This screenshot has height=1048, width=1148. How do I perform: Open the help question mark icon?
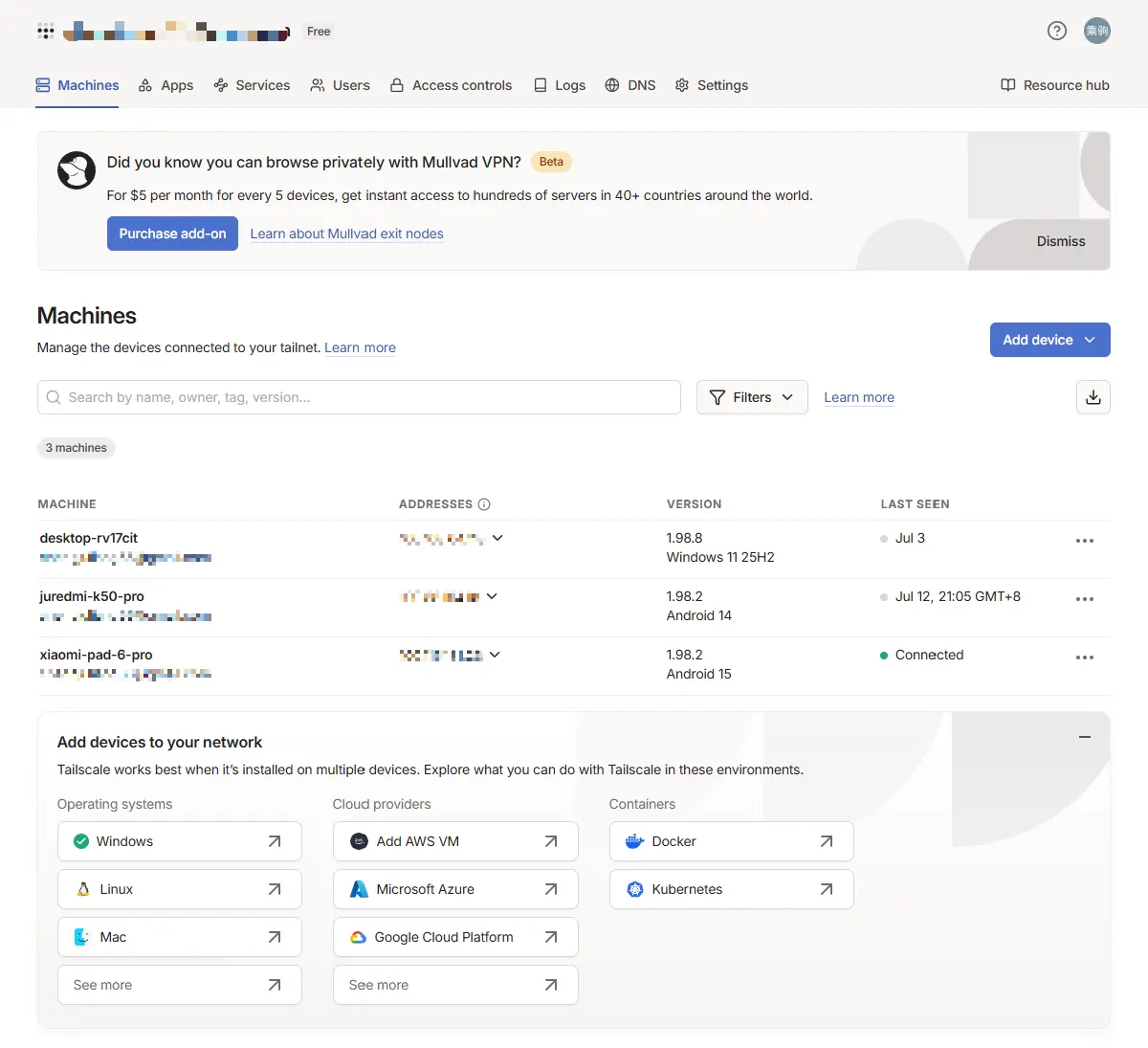[1057, 31]
